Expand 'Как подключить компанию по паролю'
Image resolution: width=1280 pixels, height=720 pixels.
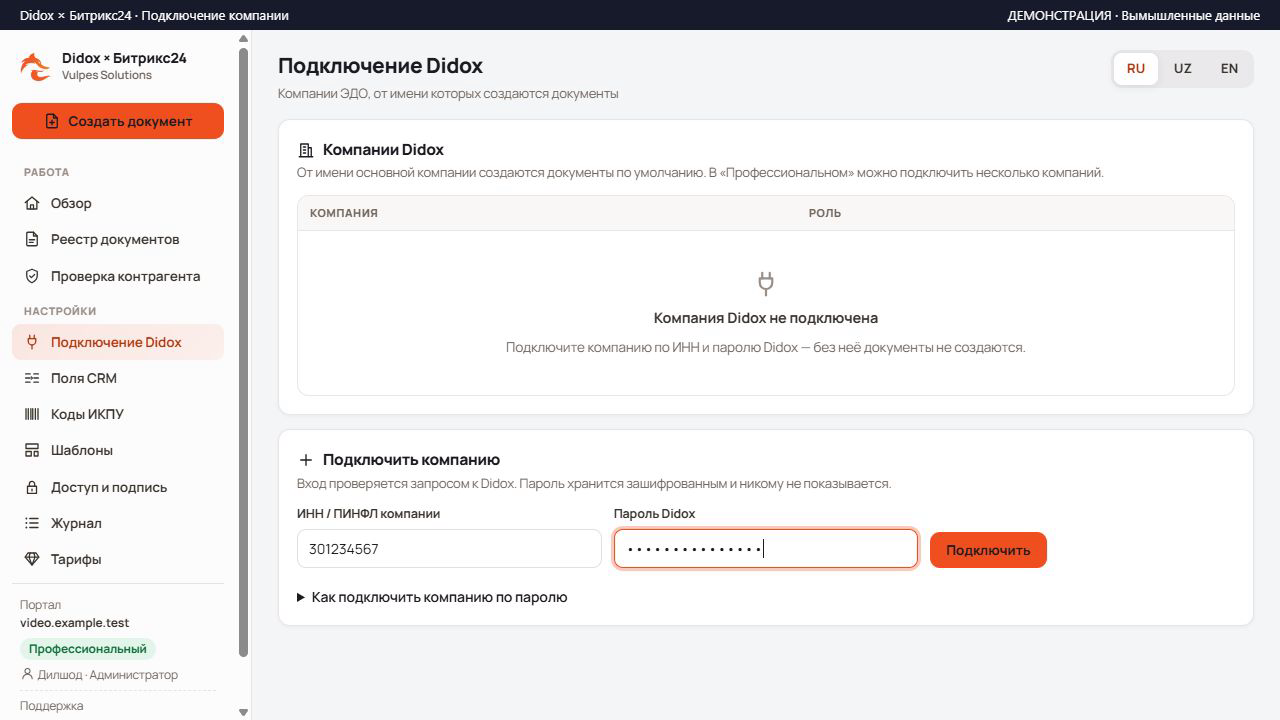tap(432, 597)
